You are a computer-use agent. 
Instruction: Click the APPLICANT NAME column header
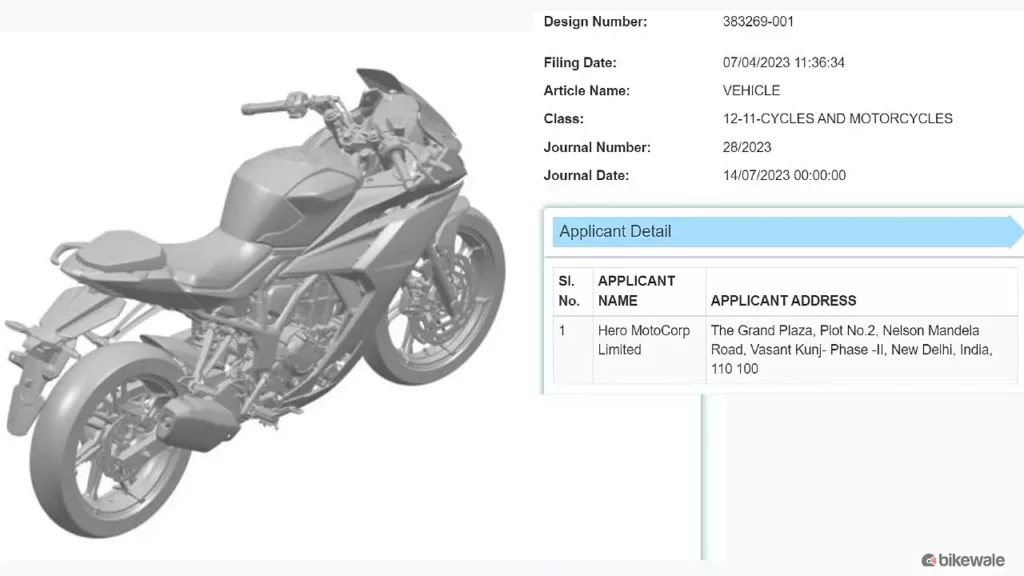(x=649, y=291)
